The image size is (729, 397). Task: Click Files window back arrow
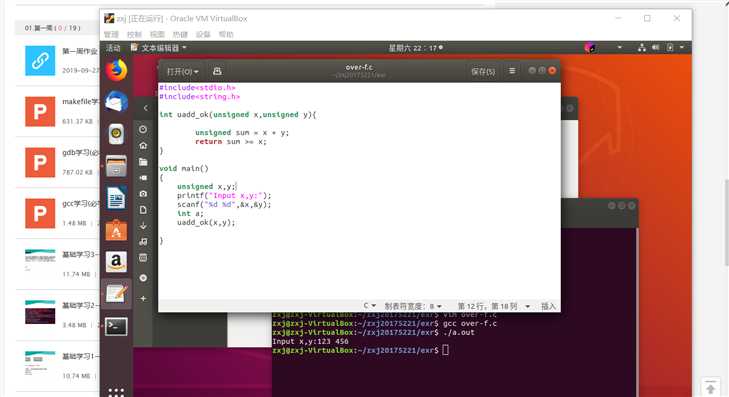[146, 108]
